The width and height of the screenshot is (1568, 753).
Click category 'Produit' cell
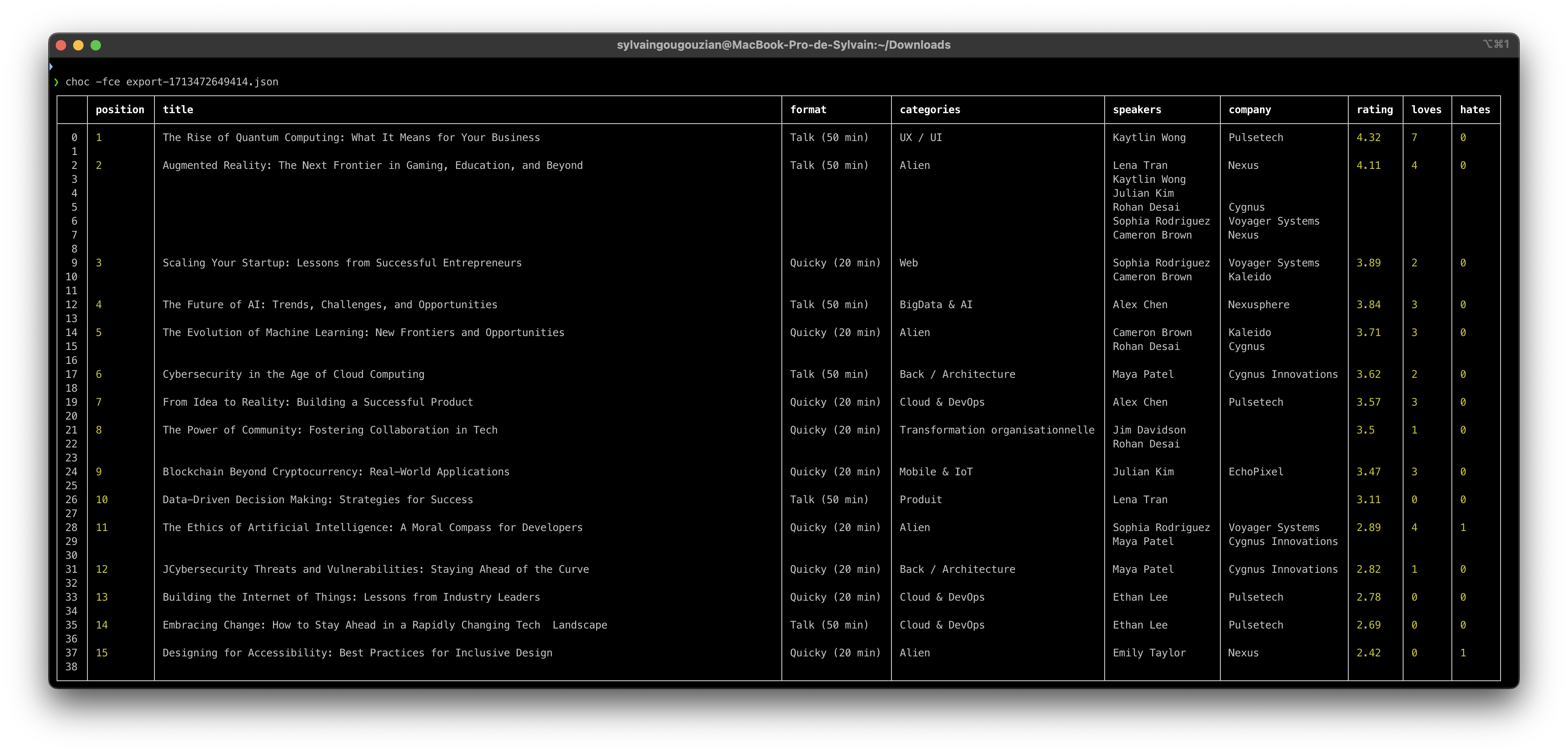[x=921, y=500]
